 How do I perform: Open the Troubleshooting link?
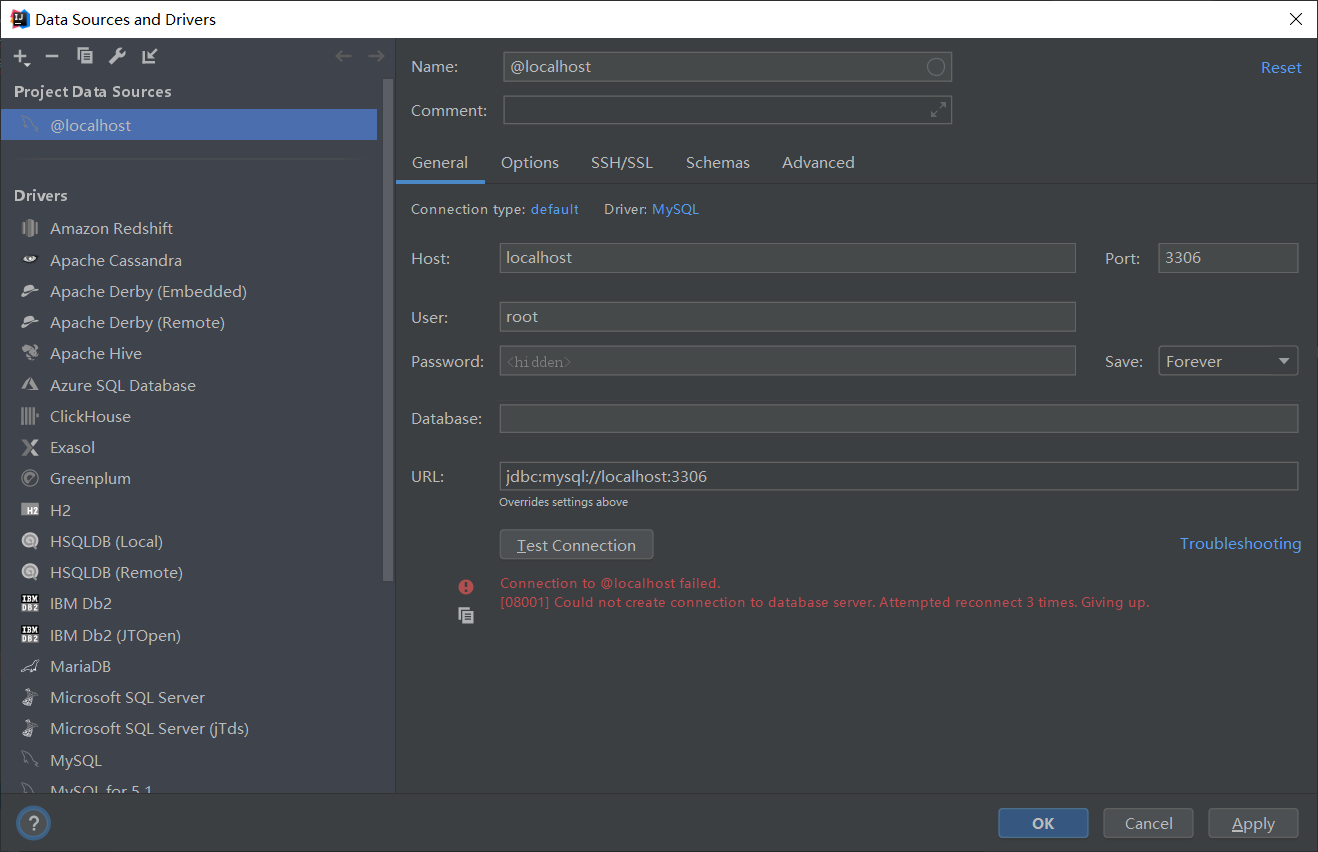click(1240, 543)
